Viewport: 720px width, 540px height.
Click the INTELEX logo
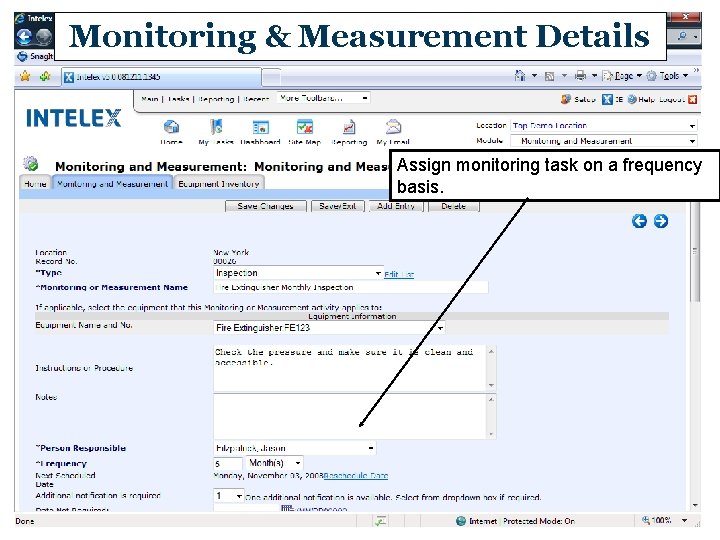point(73,118)
